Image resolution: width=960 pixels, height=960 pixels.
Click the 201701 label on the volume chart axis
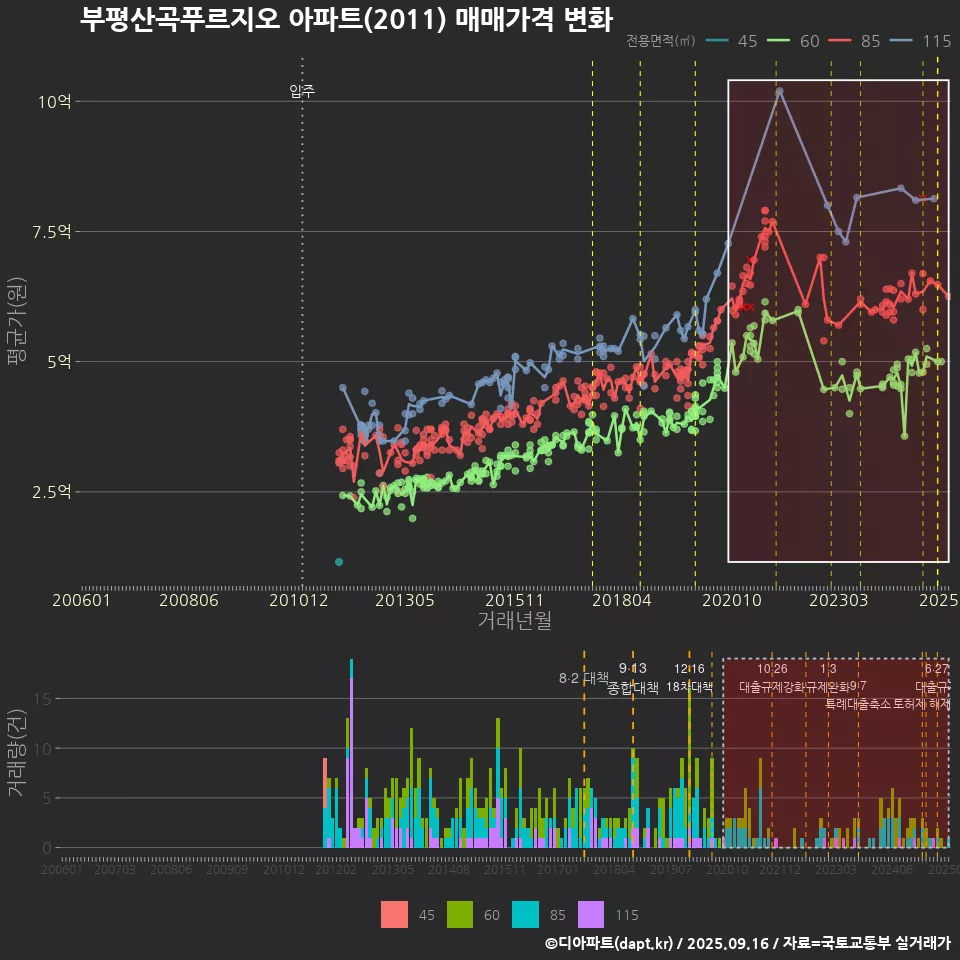558,869
